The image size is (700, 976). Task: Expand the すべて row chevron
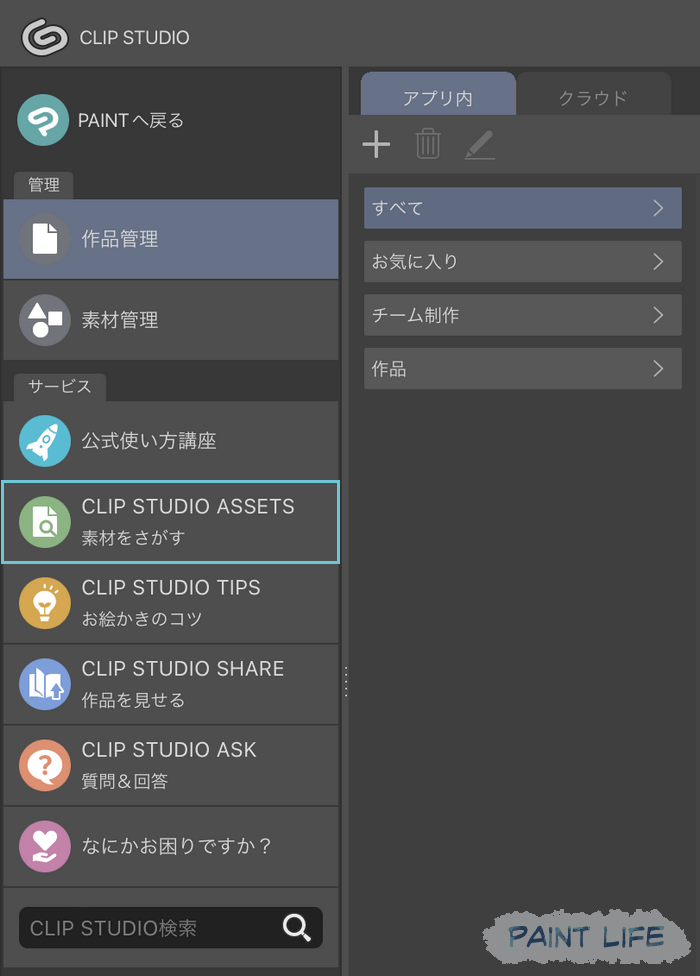click(658, 208)
